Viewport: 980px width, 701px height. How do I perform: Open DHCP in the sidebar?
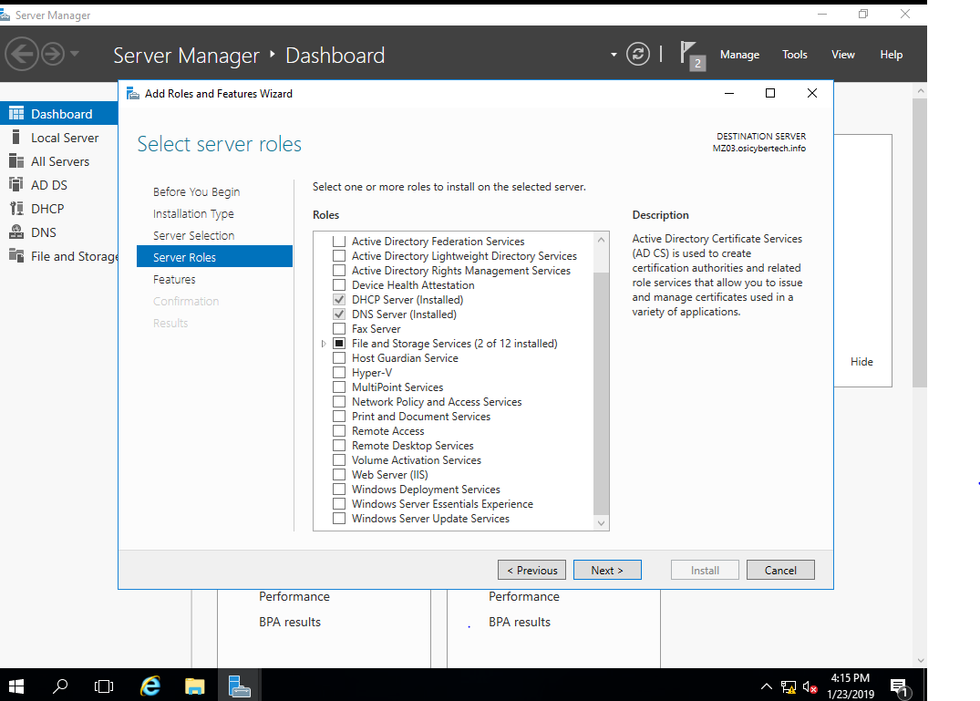[x=59, y=209]
